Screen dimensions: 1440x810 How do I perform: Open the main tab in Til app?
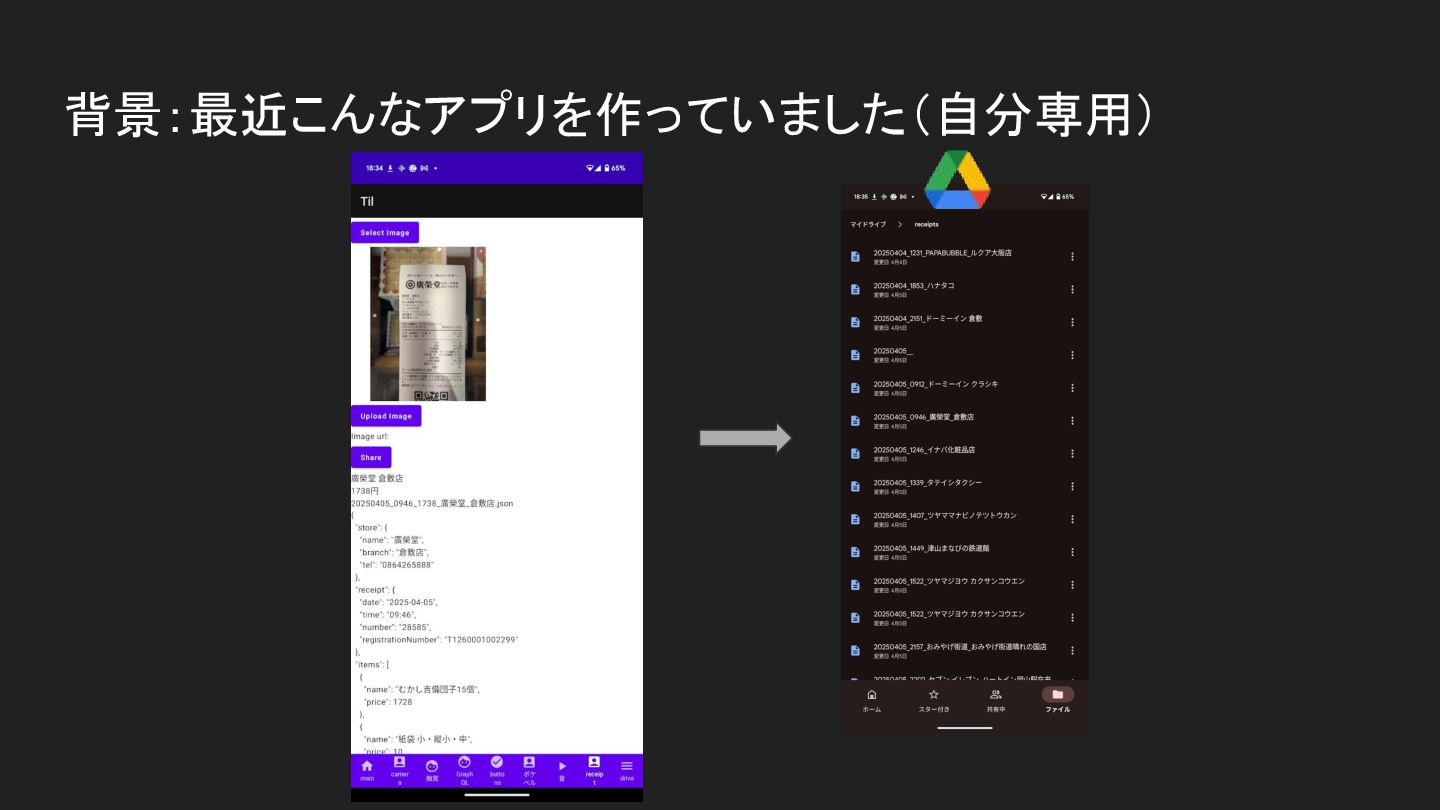click(367, 770)
